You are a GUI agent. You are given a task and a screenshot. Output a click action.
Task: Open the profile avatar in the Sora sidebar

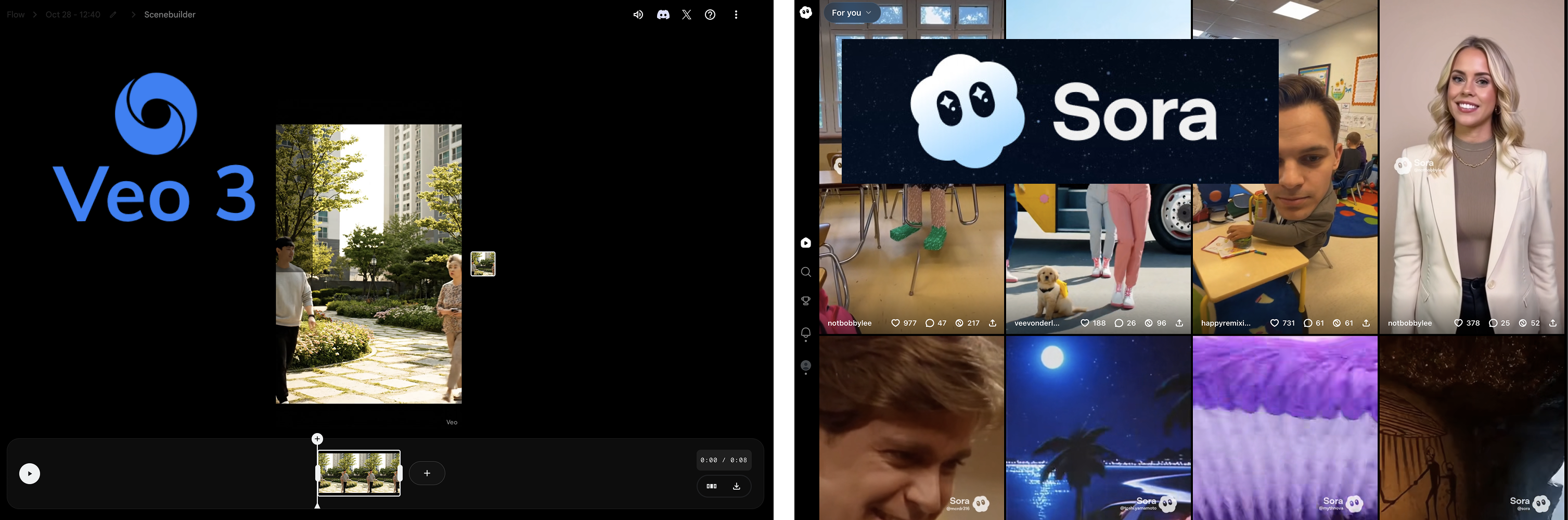point(806,365)
